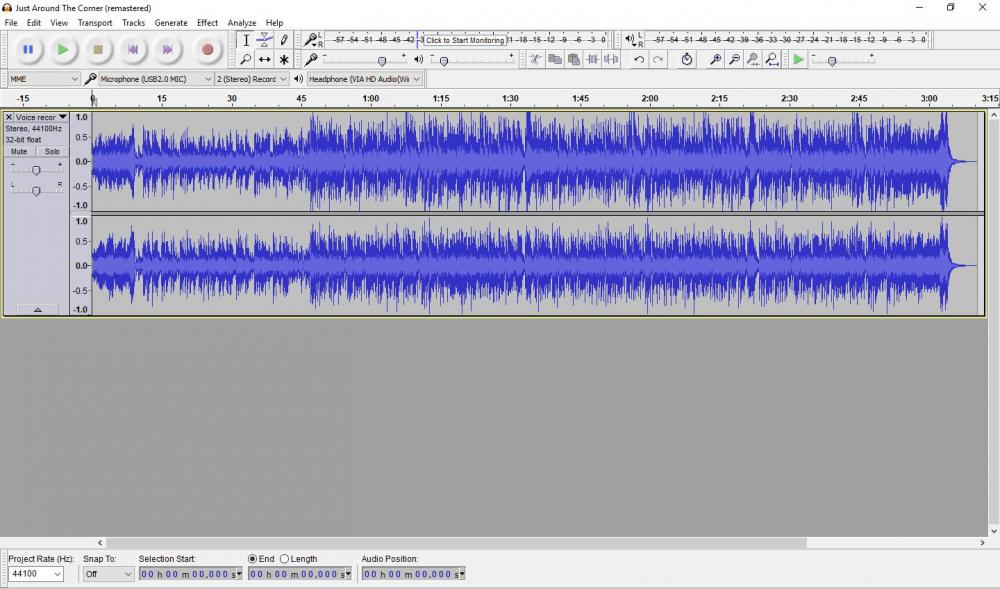The width and height of the screenshot is (1000, 589).
Task: Open the Generate menu
Action: pos(171,22)
